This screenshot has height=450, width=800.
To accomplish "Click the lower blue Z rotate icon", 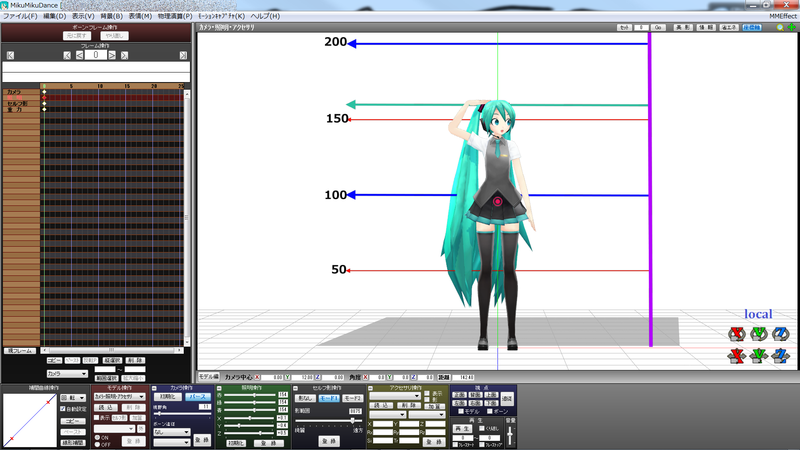I will [x=781, y=356].
